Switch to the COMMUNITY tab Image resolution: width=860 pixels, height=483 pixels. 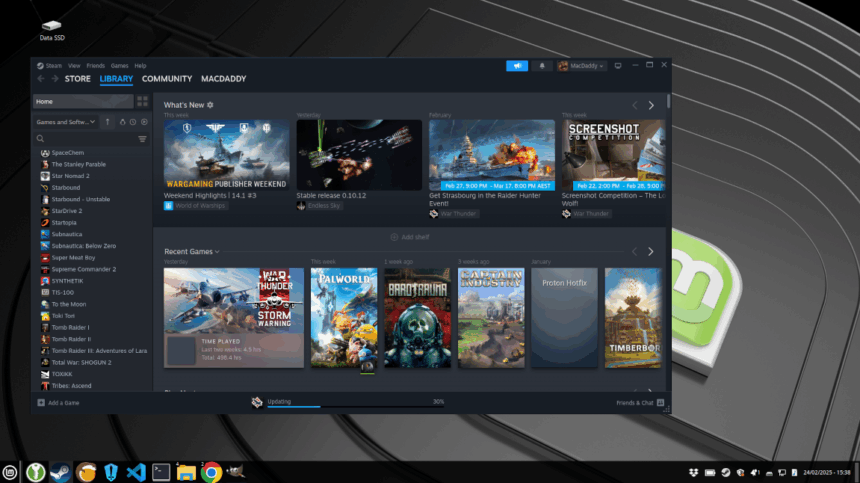click(x=167, y=79)
